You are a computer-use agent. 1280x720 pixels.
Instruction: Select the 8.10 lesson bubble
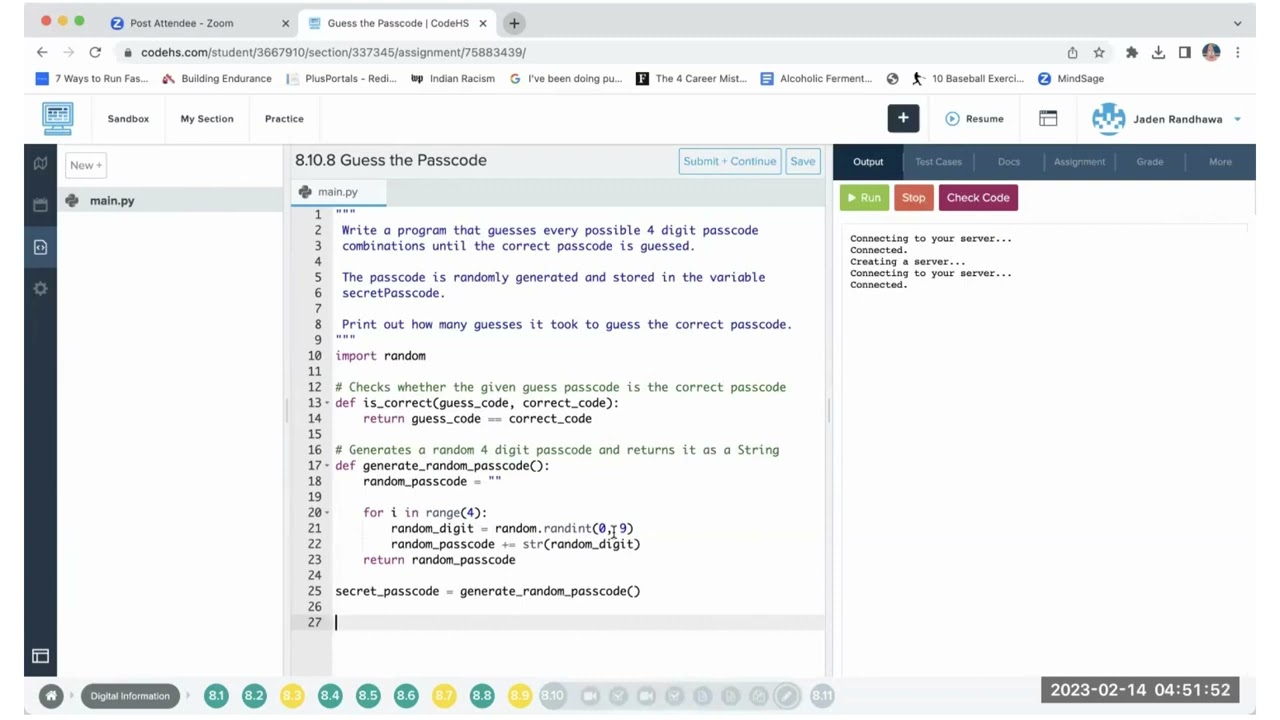pyautogui.click(x=552, y=695)
